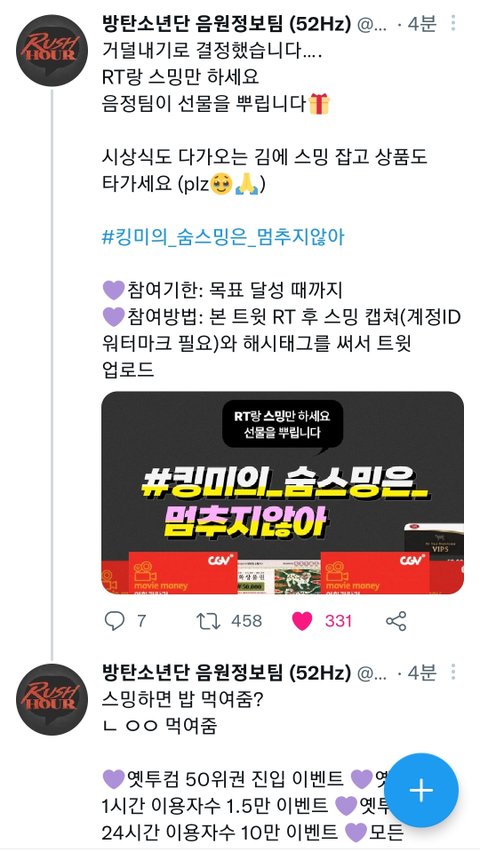Tap the first tweet's 4분 timestamp
The image size is (480, 852).
coord(421,23)
